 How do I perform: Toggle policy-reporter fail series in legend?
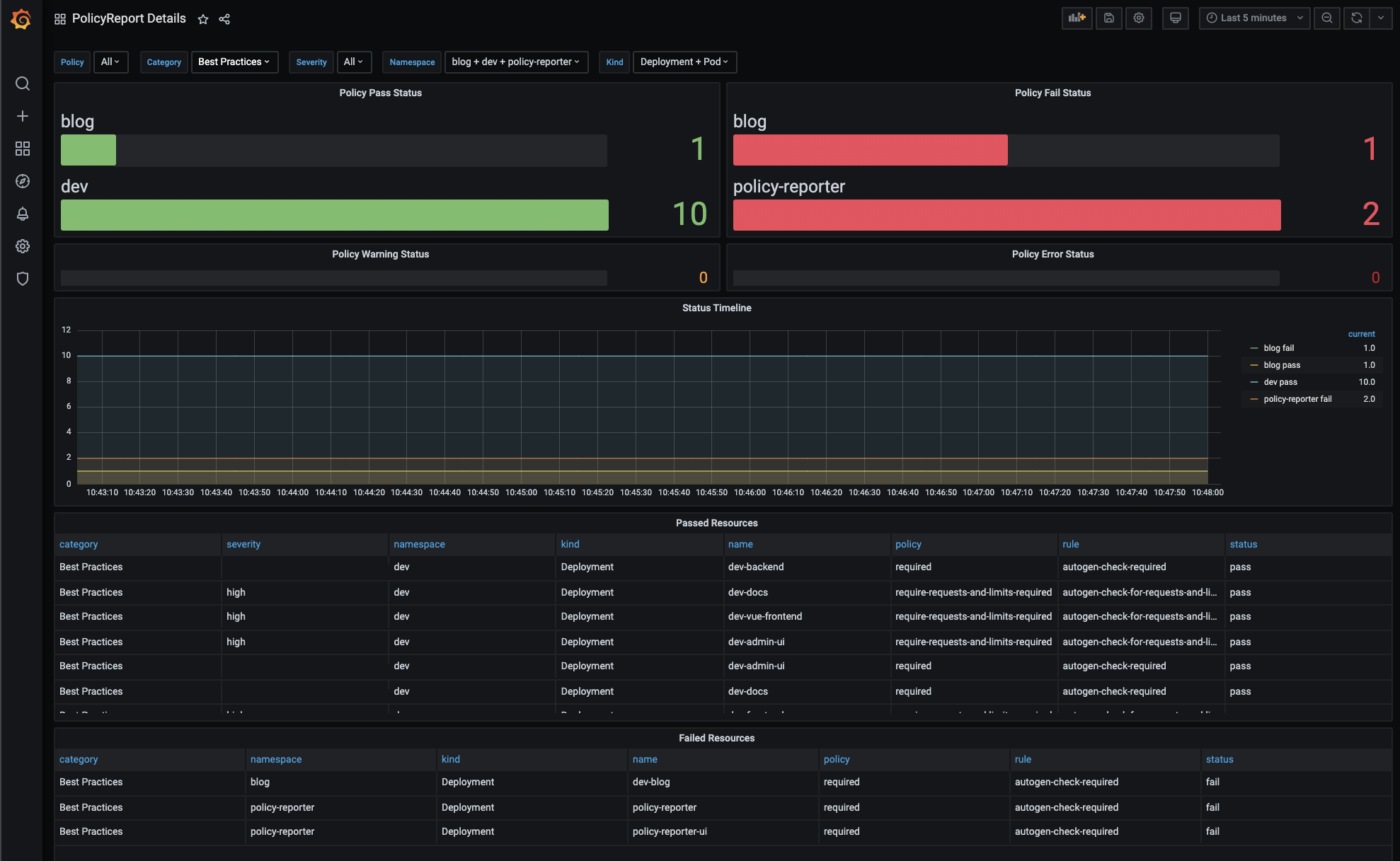pyautogui.click(x=1297, y=399)
